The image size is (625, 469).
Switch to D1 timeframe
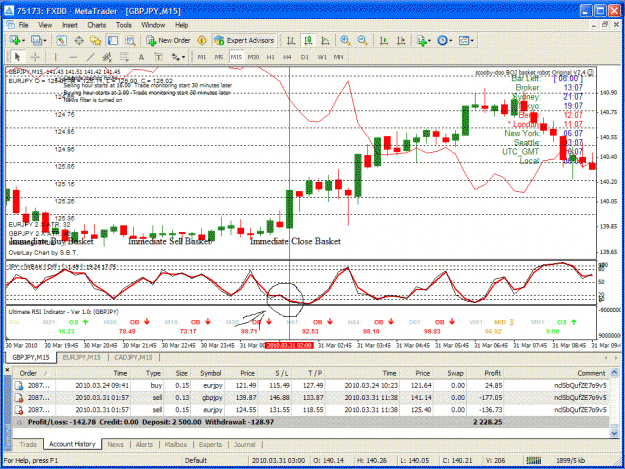tap(305, 57)
